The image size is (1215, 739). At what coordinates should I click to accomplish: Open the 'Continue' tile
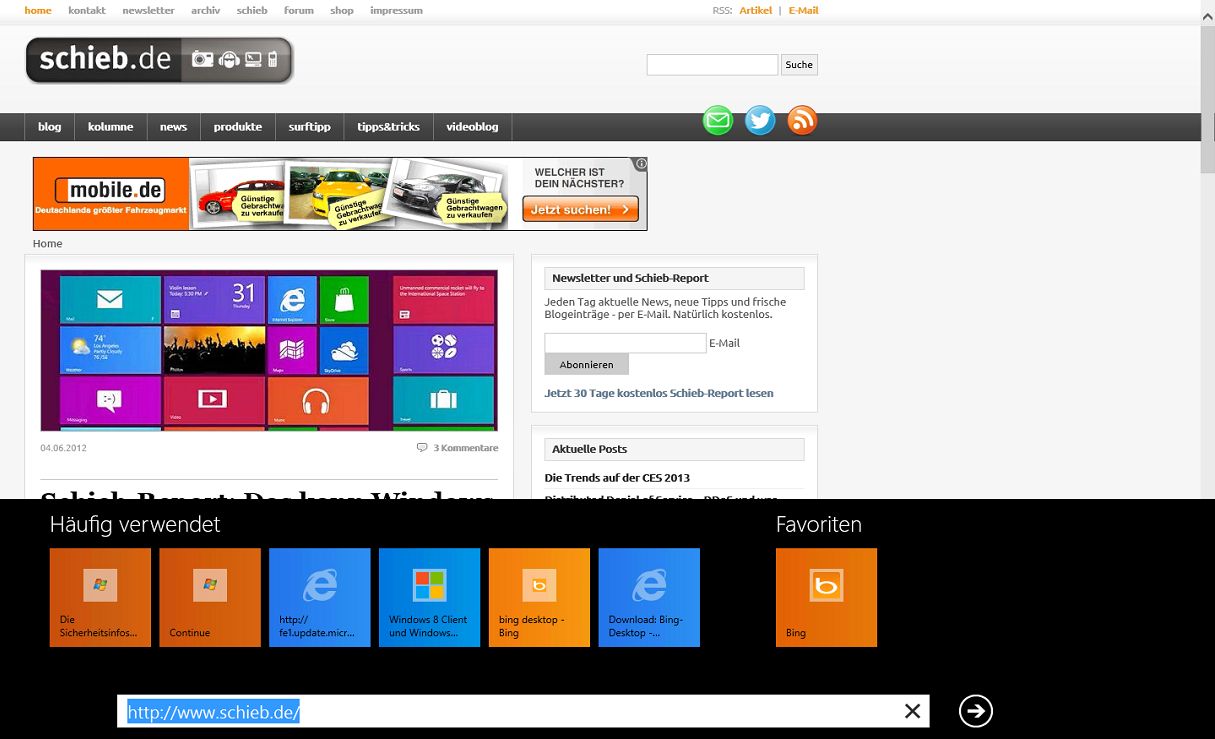(210, 597)
